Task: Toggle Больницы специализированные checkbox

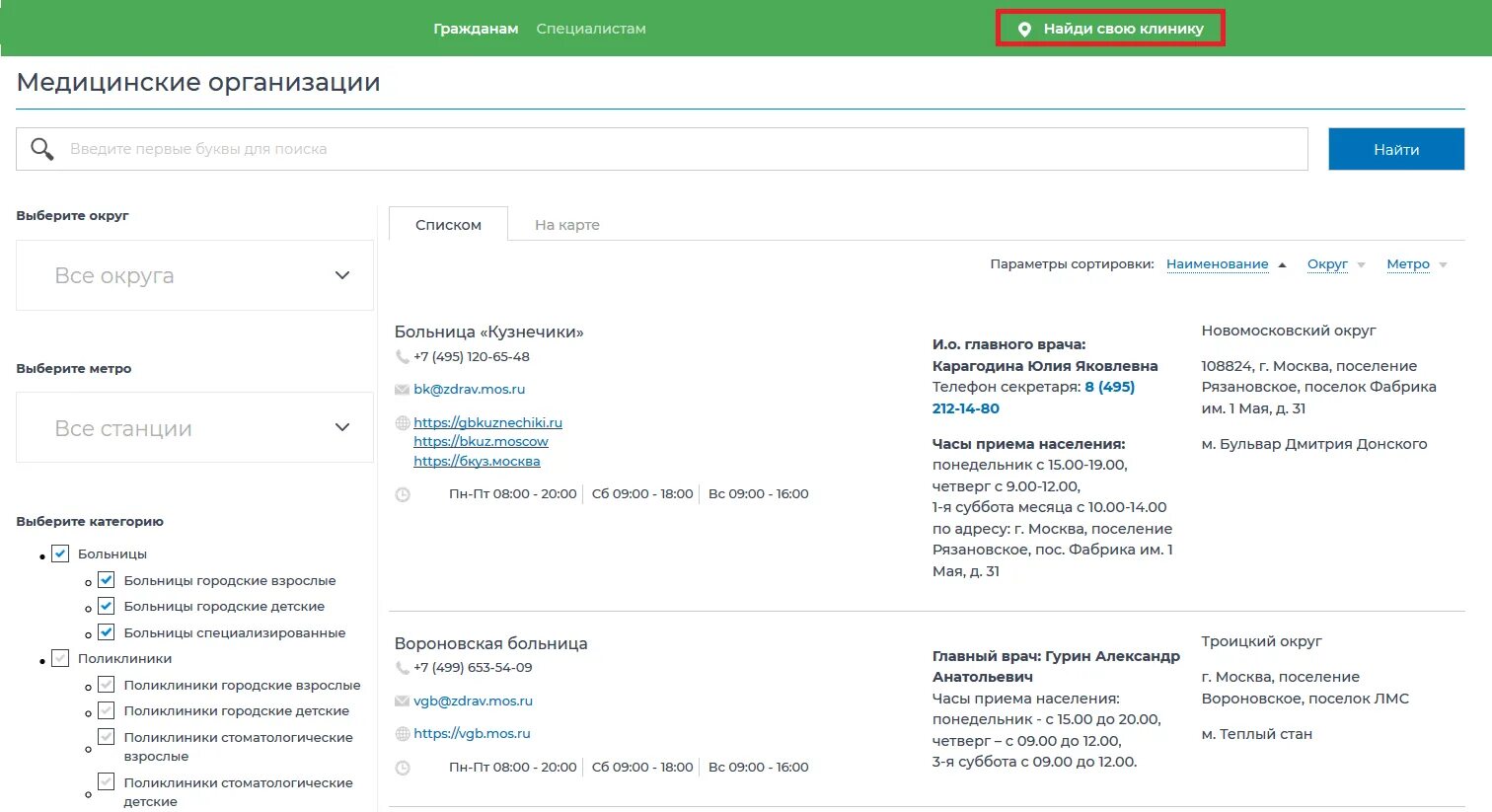Action: (107, 632)
